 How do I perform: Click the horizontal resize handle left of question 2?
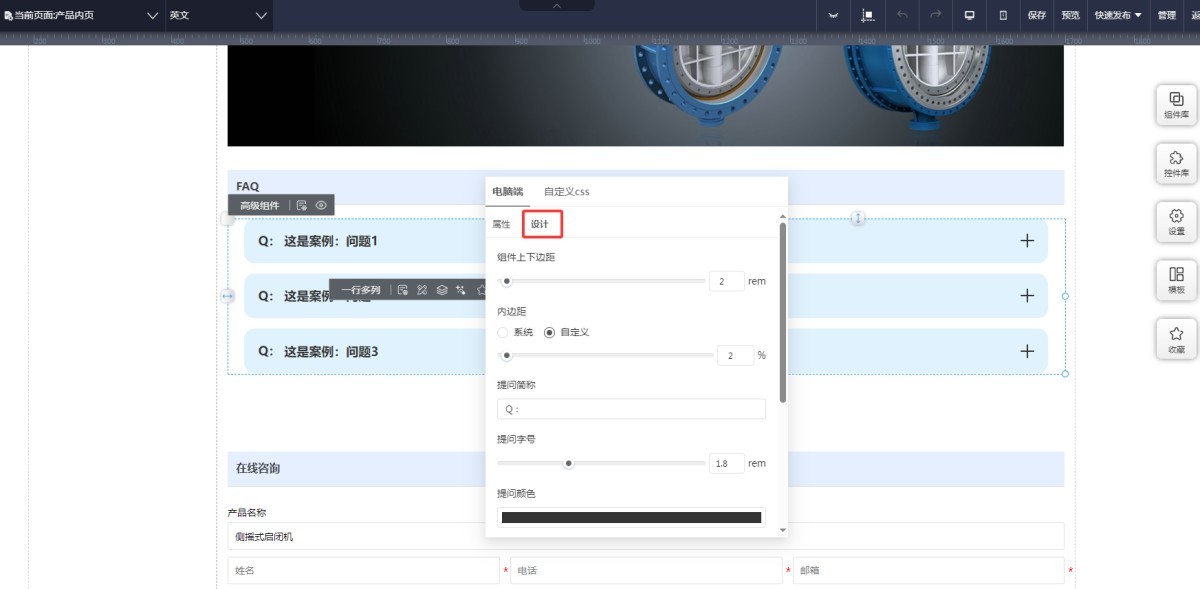[x=227, y=296]
